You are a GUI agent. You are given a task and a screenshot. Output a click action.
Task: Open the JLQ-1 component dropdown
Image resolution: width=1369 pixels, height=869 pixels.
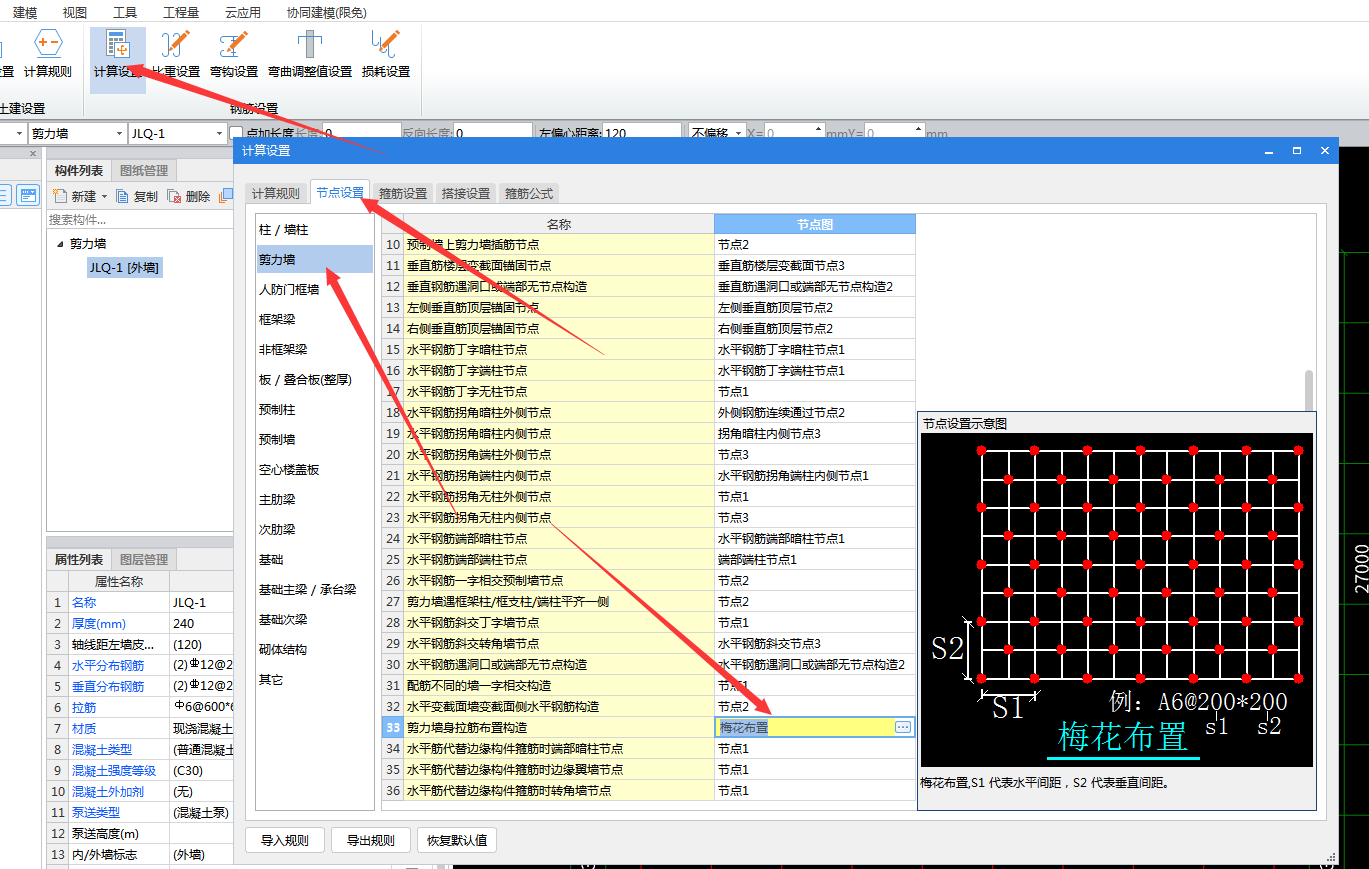[x=220, y=133]
